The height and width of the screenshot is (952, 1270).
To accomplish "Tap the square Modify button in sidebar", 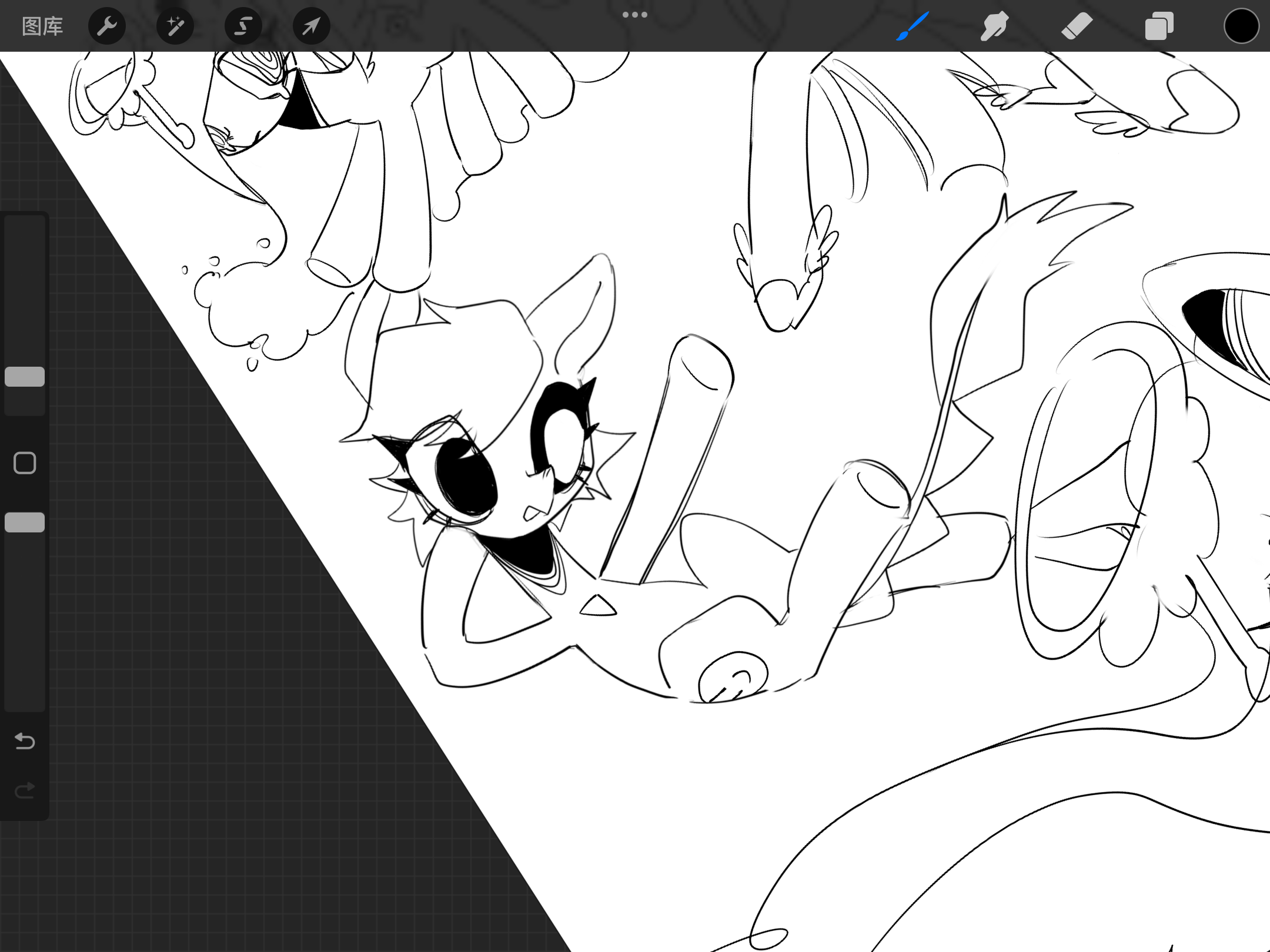I will (25, 463).
